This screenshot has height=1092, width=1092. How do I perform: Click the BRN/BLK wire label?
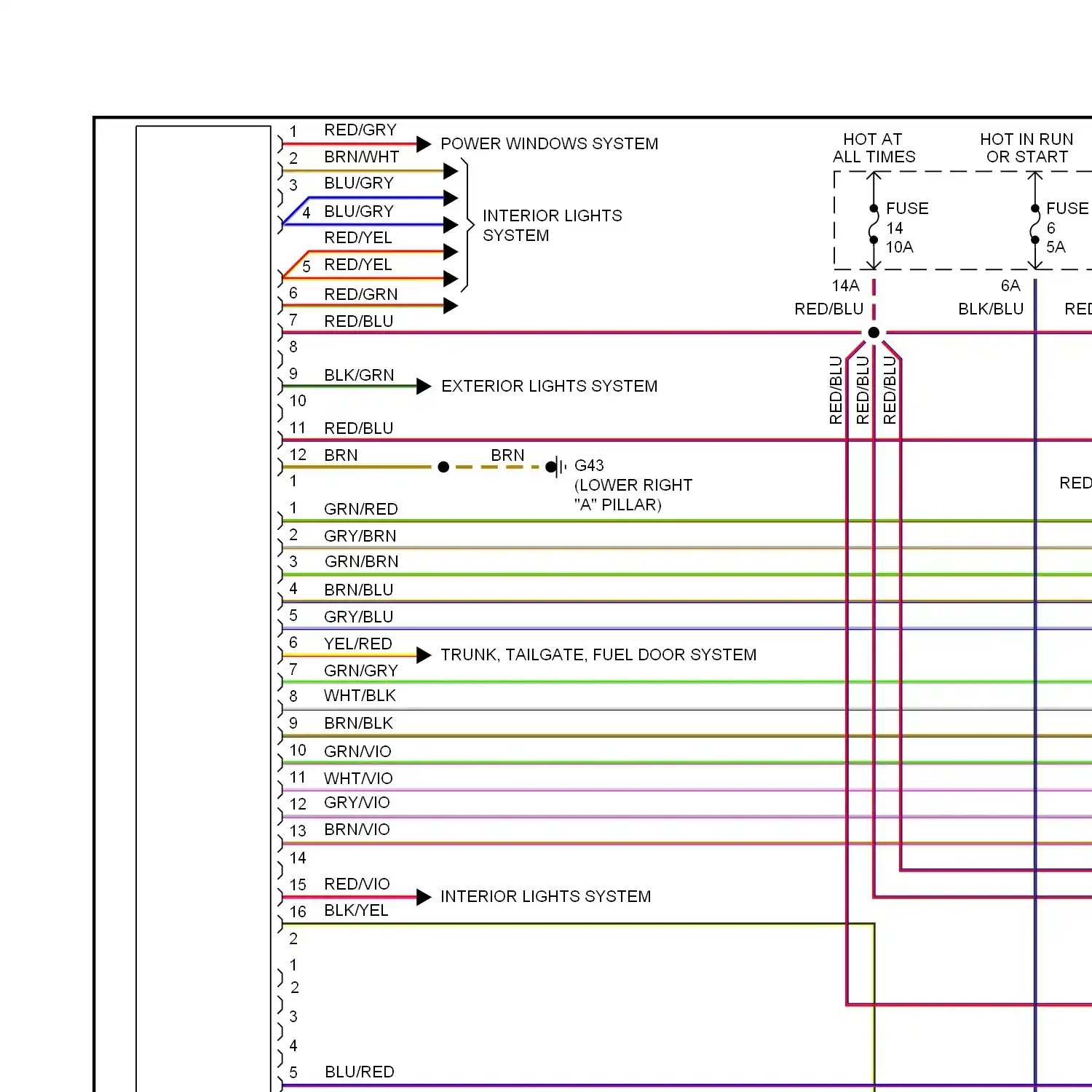point(358,723)
